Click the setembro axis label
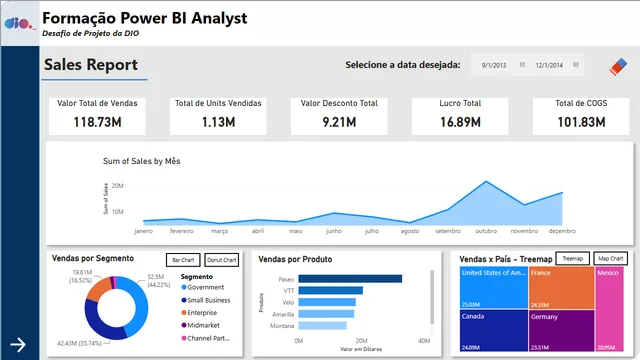 click(448, 231)
